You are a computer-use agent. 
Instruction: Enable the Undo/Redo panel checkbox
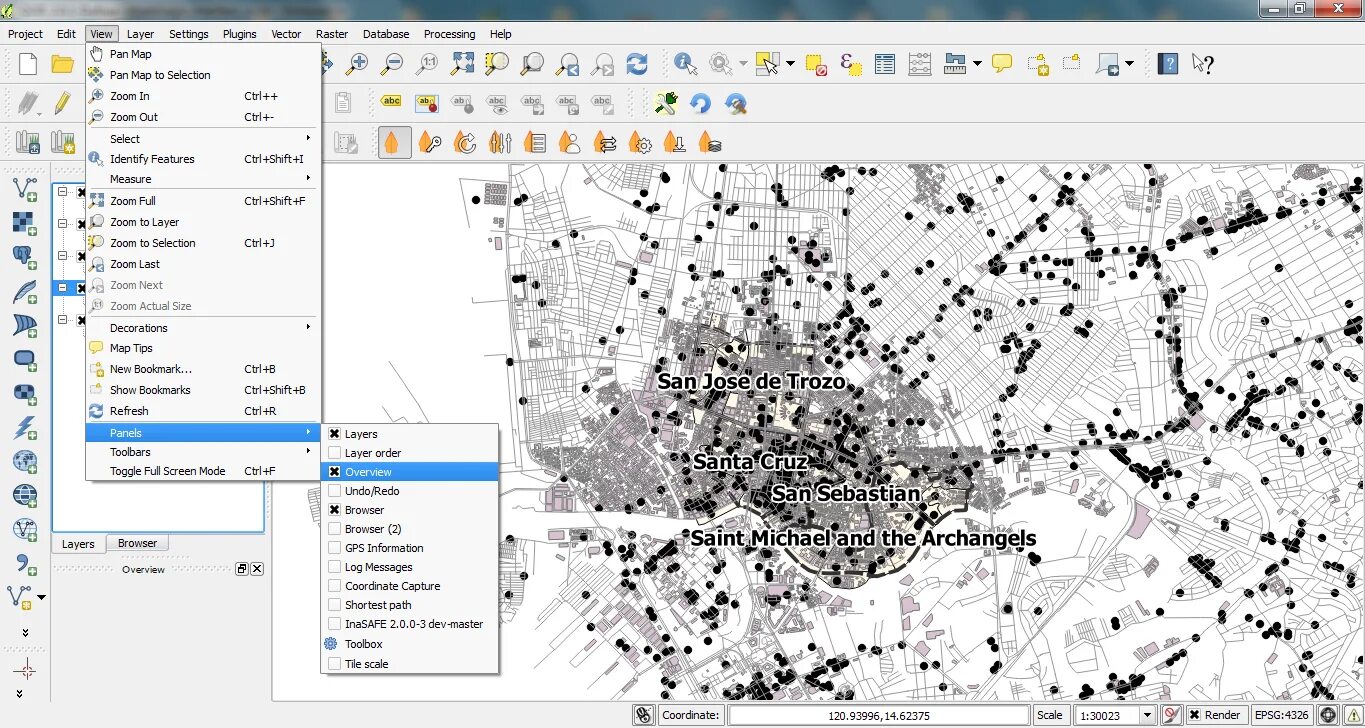[x=335, y=491]
